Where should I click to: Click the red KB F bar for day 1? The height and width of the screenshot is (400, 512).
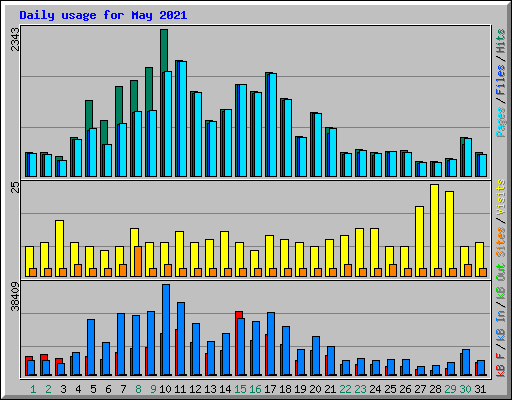(x=29, y=358)
